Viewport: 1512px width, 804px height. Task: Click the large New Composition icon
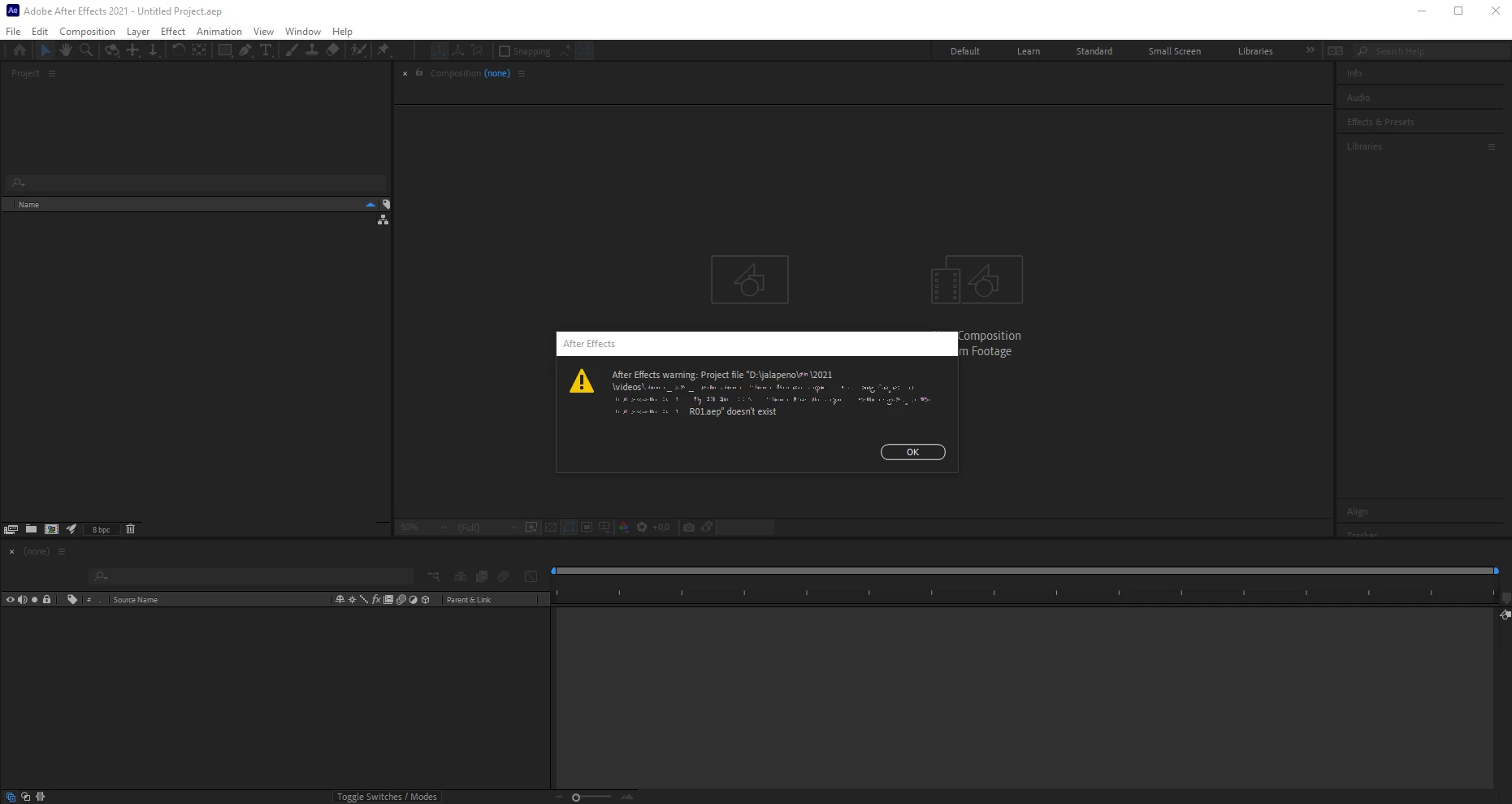(x=750, y=280)
